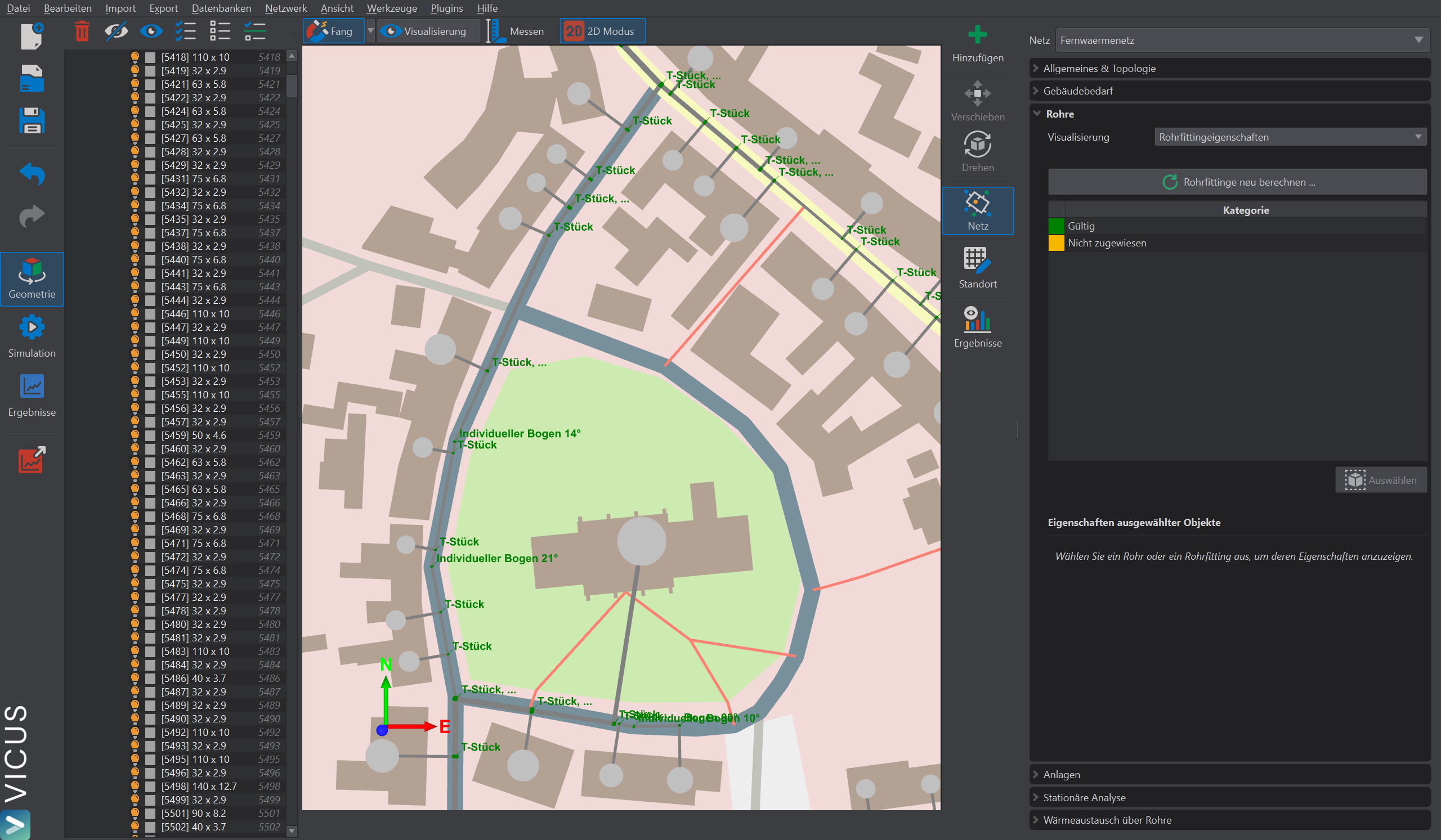Toggle the 2D Modus button
Screen dimensions: 1441x840
pos(602,31)
